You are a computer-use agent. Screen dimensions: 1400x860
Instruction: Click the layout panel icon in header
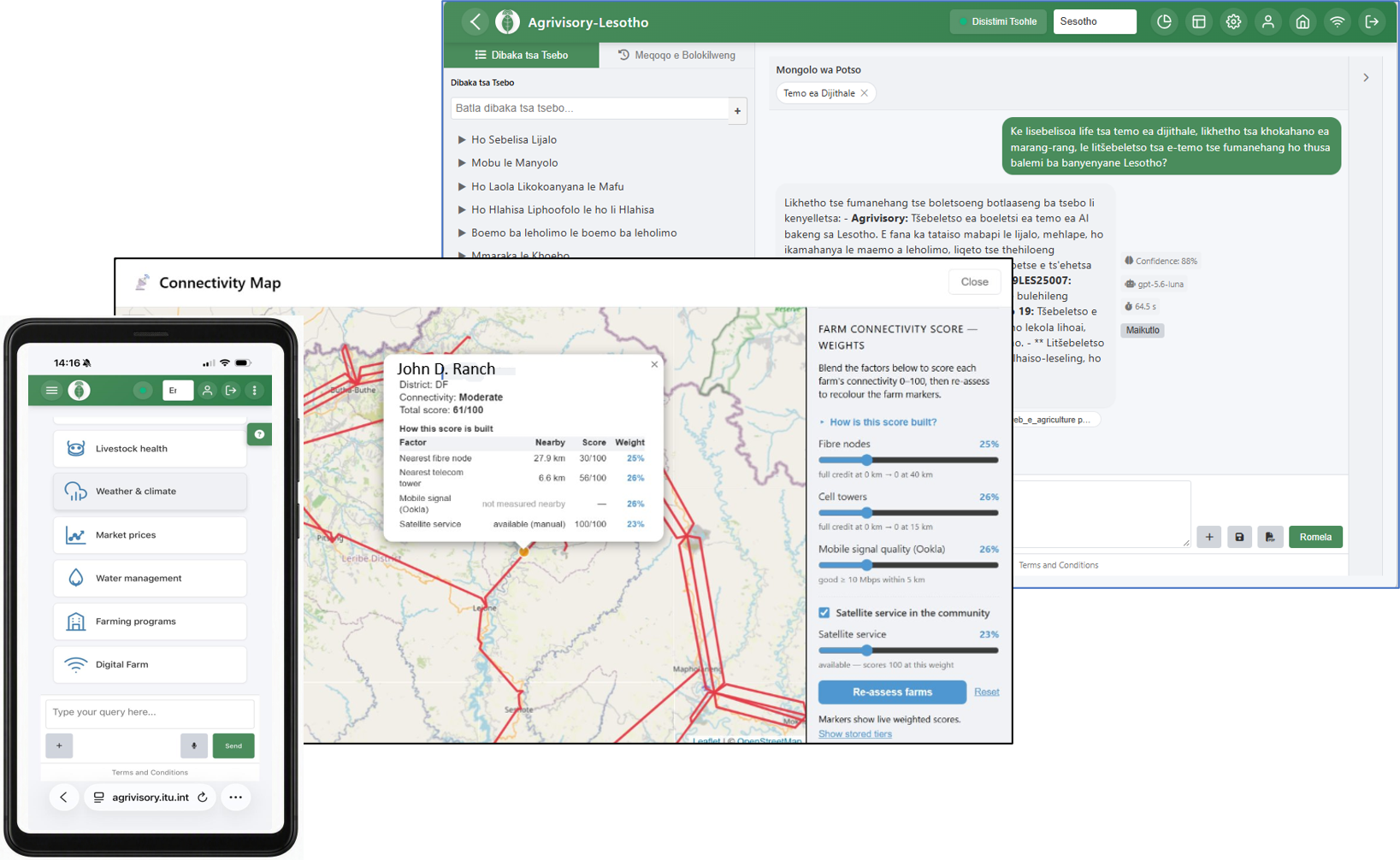coord(1199,22)
